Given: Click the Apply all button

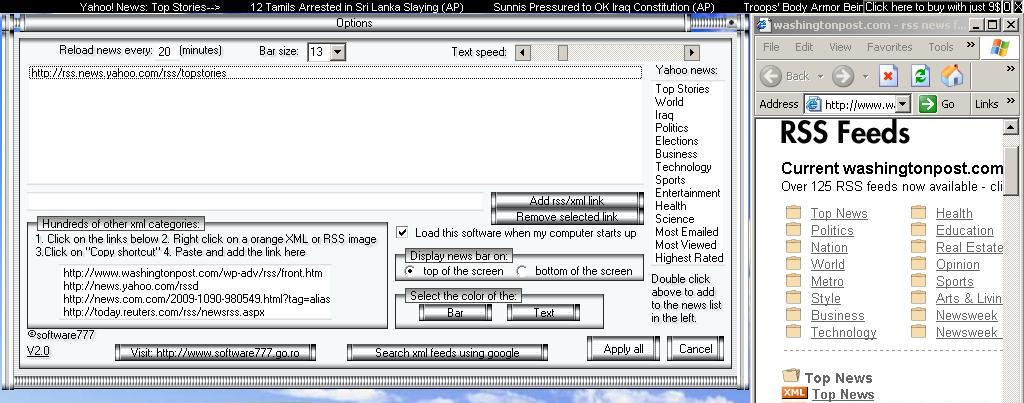Looking at the screenshot, I should pos(624,349).
